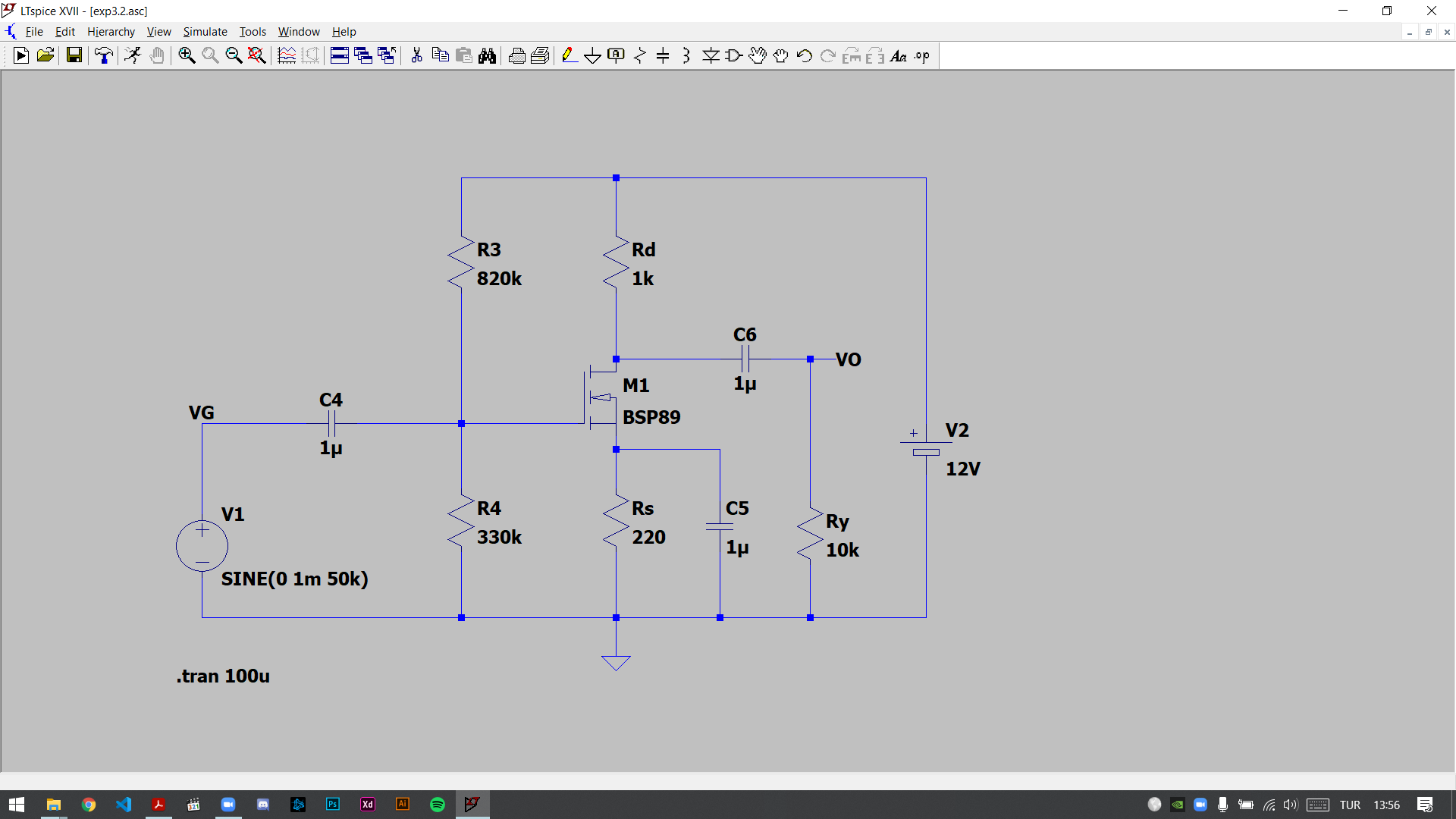Click the .tran 100u directive text
Viewport: 1456px width, 819px height.
(x=223, y=676)
